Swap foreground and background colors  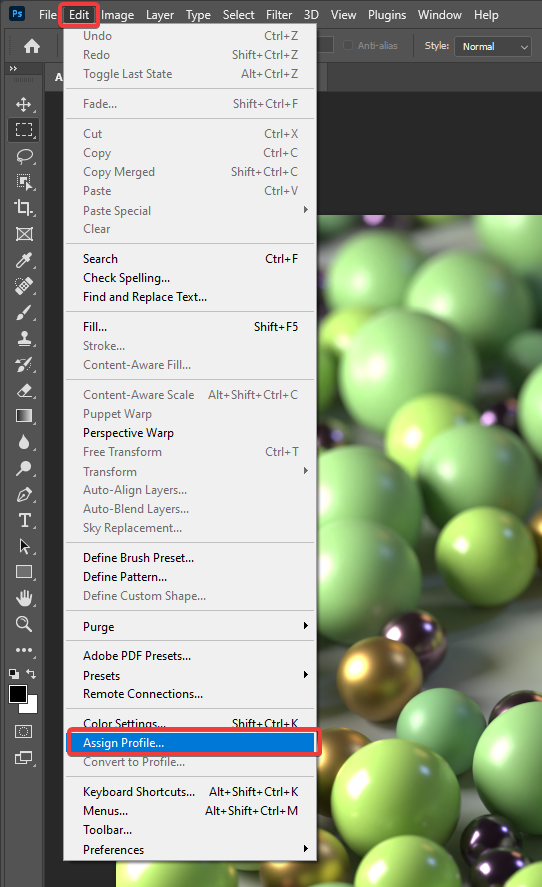(31, 674)
